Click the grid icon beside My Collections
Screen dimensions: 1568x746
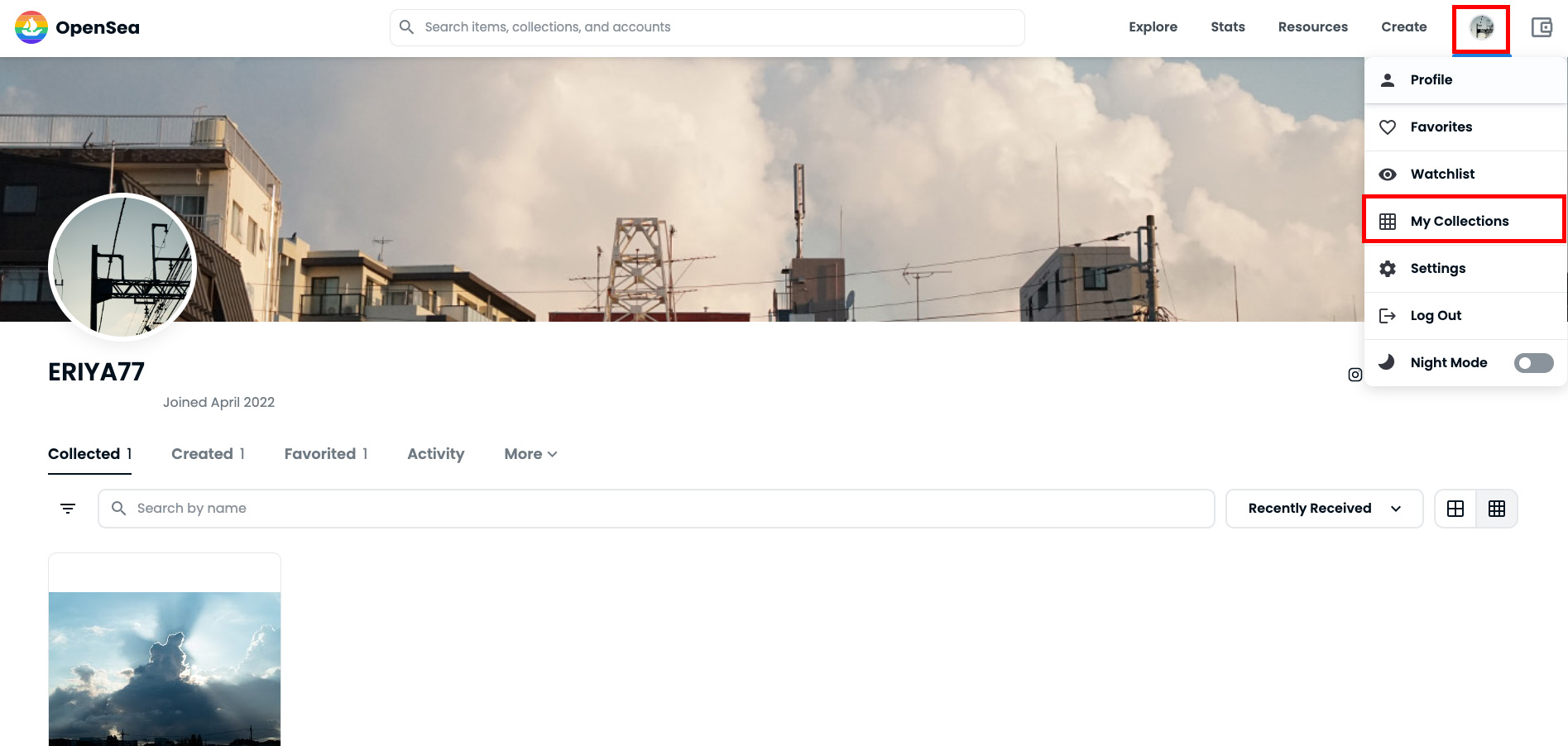tap(1388, 222)
